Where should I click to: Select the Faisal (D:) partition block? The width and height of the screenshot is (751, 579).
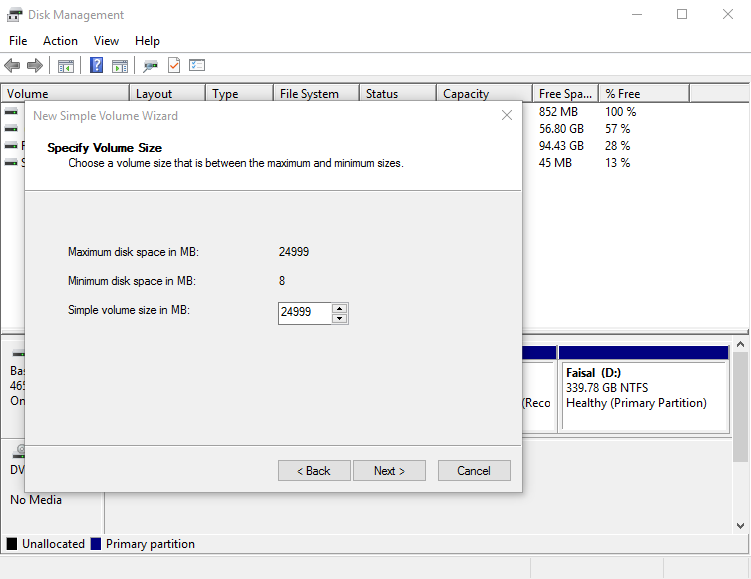pyautogui.click(x=643, y=395)
